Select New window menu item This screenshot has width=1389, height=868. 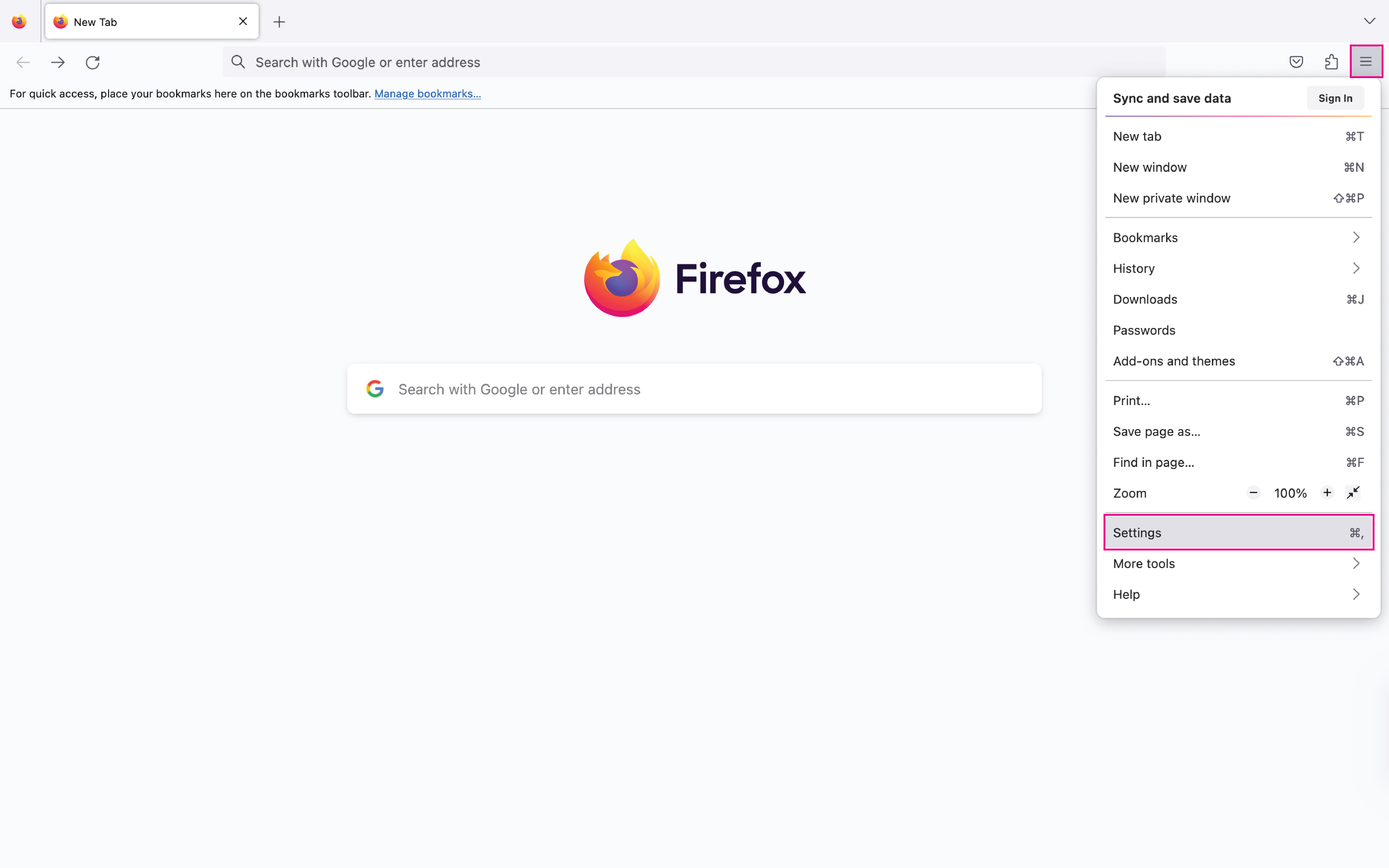click(x=1239, y=167)
